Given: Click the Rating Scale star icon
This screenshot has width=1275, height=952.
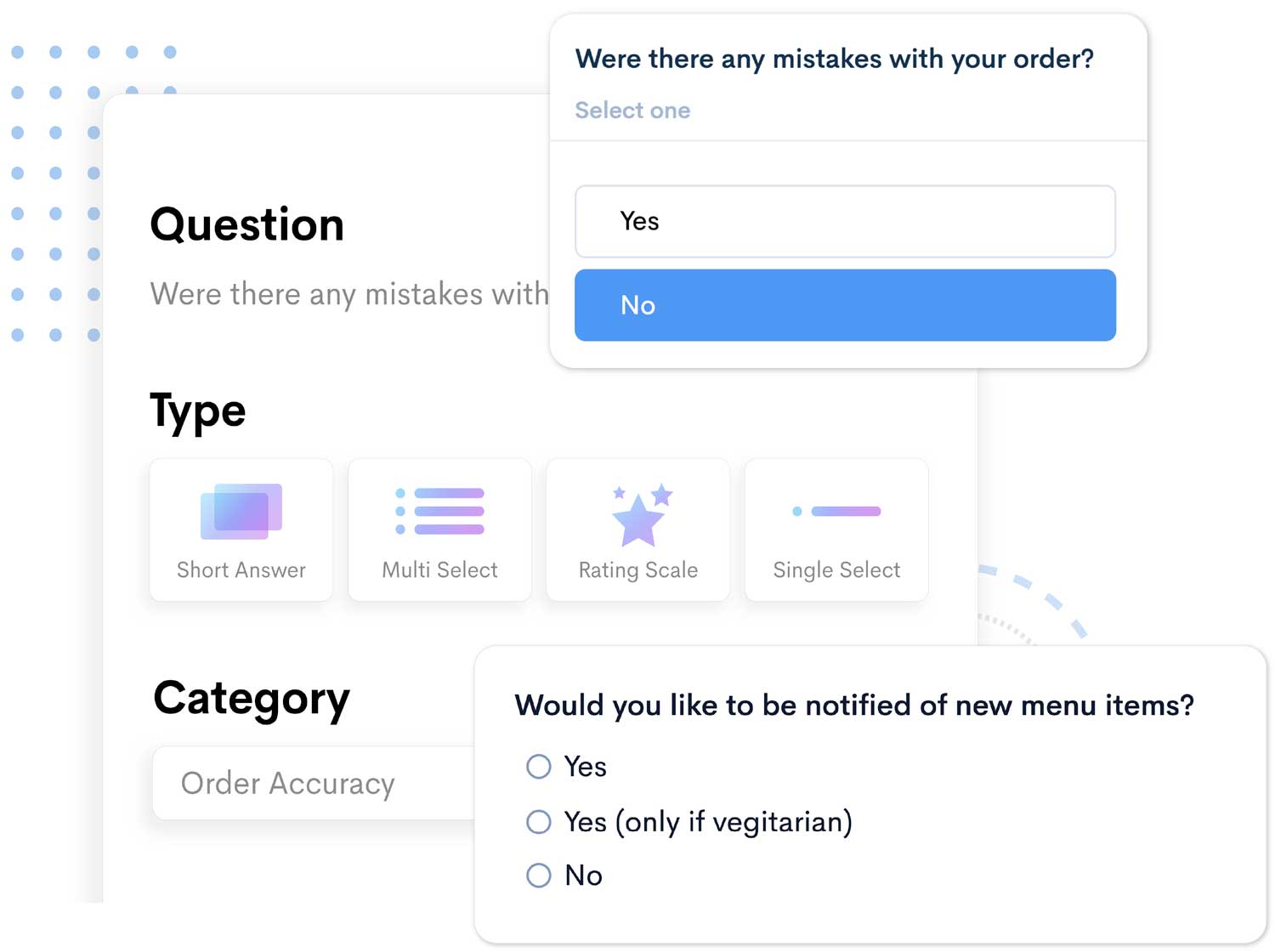Looking at the screenshot, I should pos(639,515).
